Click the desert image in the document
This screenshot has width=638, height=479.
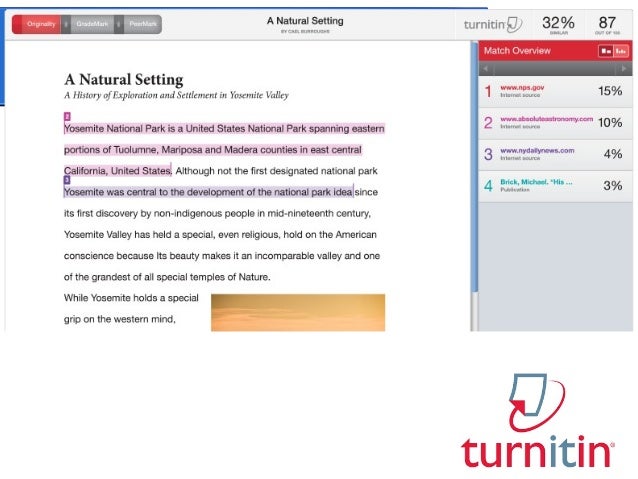click(298, 313)
